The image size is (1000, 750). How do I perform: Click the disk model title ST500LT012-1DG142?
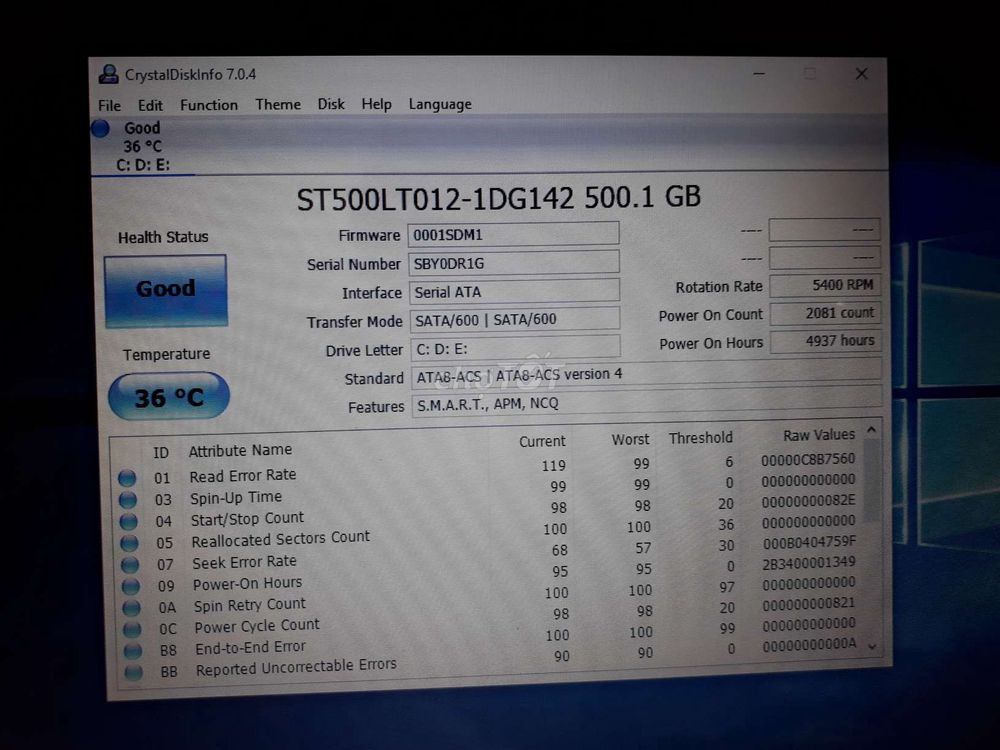coord(436,199)
